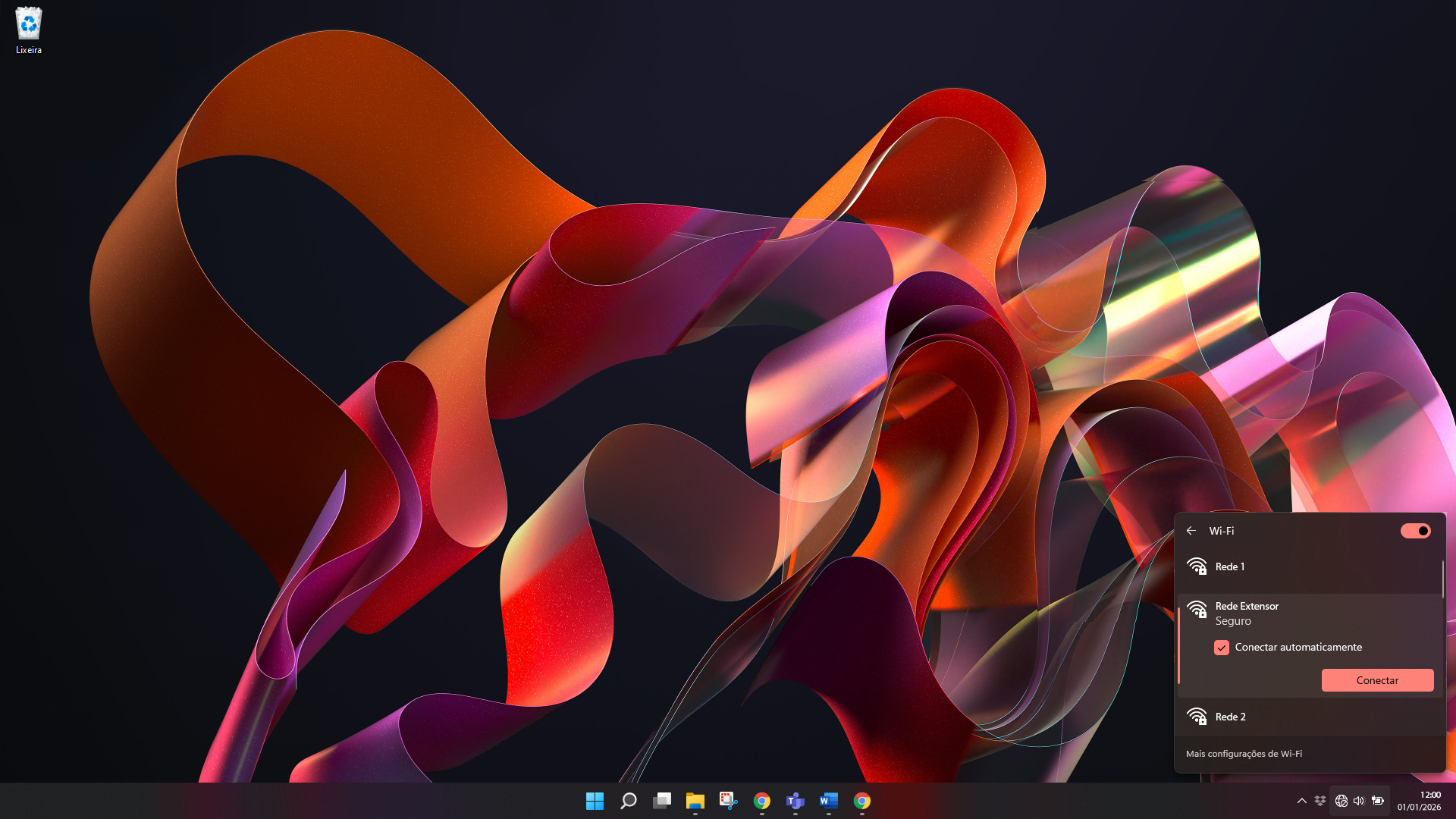Viewport: 1456px width, 819px height.
Task: Open the volume speaker tray icon
Action: click(1359, 801)
